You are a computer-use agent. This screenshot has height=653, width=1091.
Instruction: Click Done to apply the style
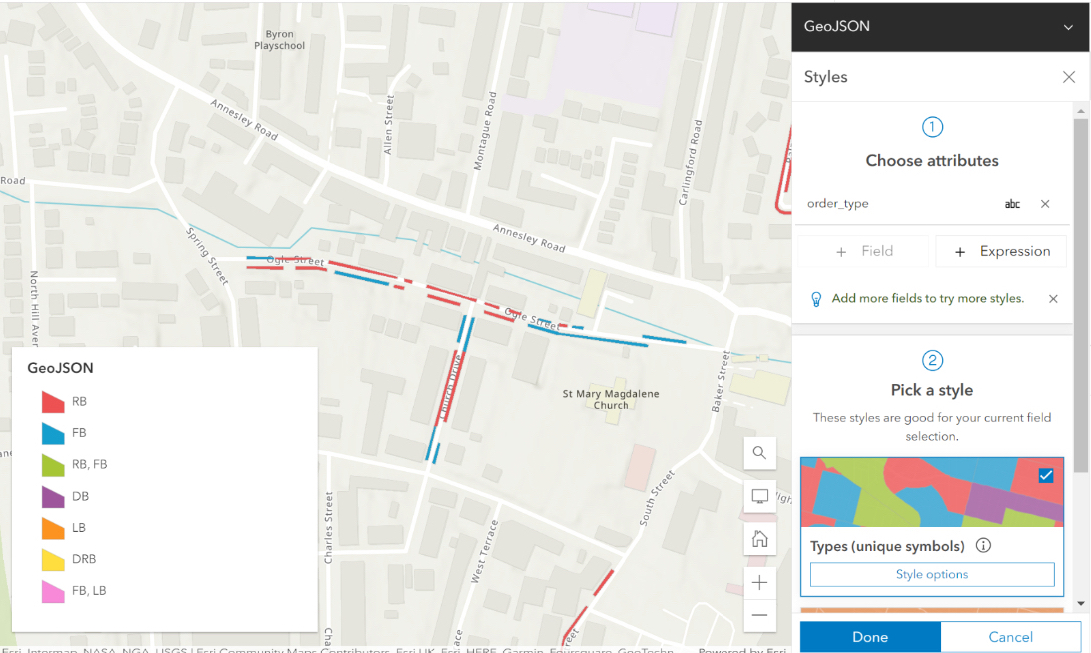click(869, 636)
